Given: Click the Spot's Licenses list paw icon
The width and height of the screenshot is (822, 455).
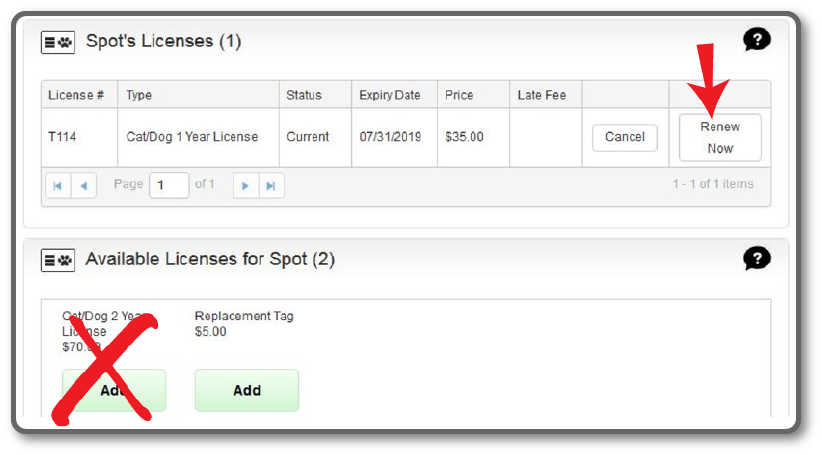Looking at the screenshot, I should [58, 42].
